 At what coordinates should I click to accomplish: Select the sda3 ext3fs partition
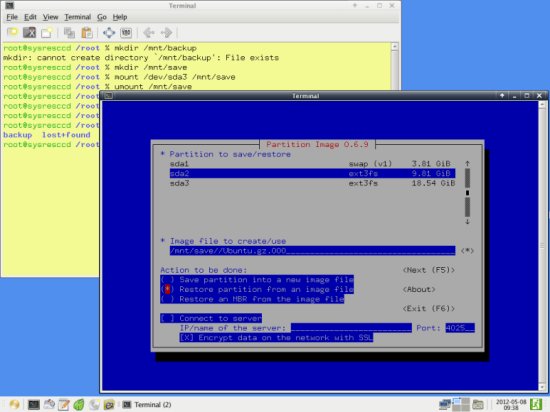click(312, 183)
